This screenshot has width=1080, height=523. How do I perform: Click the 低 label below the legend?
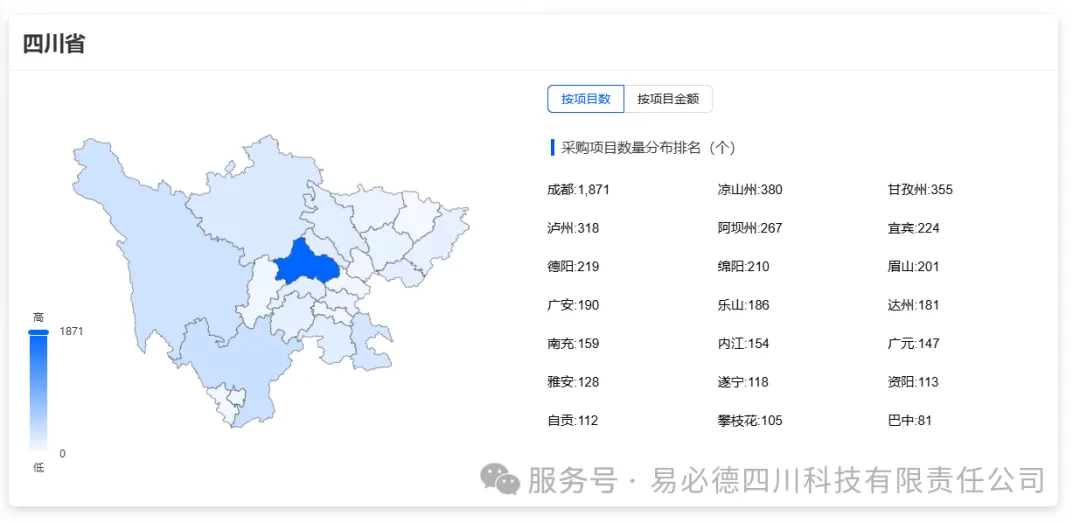(39, 467)
